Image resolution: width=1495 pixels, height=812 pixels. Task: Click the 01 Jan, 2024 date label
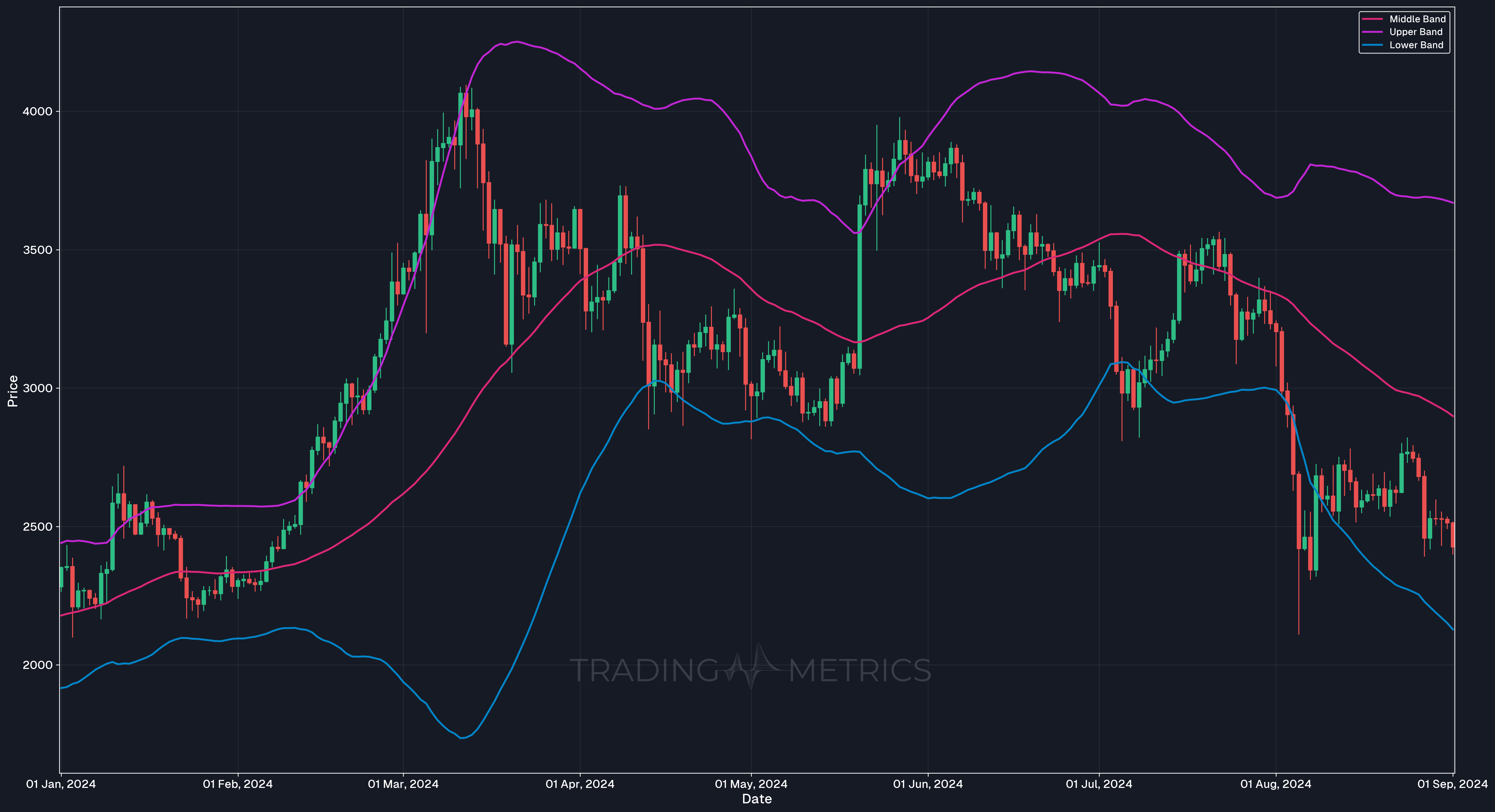[61, 784]
